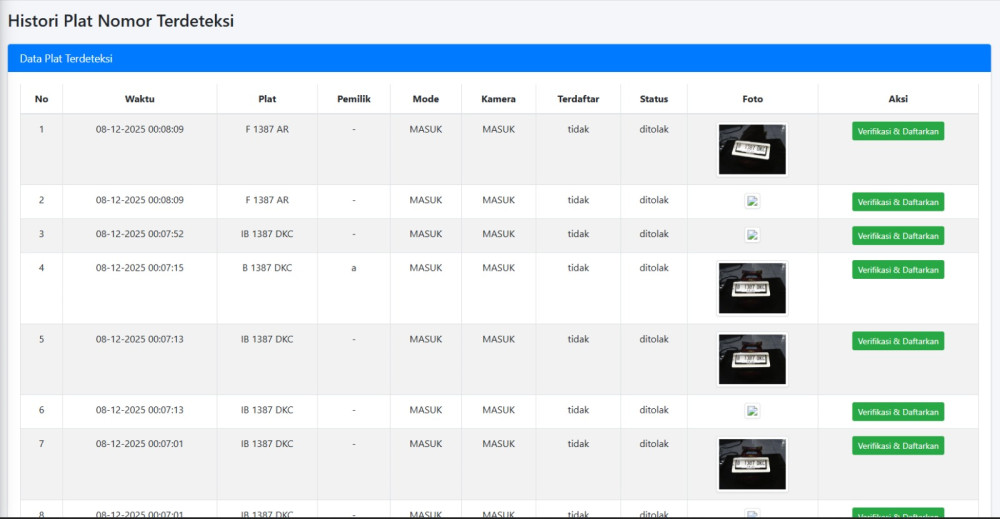The width and height of the screenshot is (1000, 519).
Task: Click Verifikasi & Daftarkan in row 4
Action: [x=897, y=270]
